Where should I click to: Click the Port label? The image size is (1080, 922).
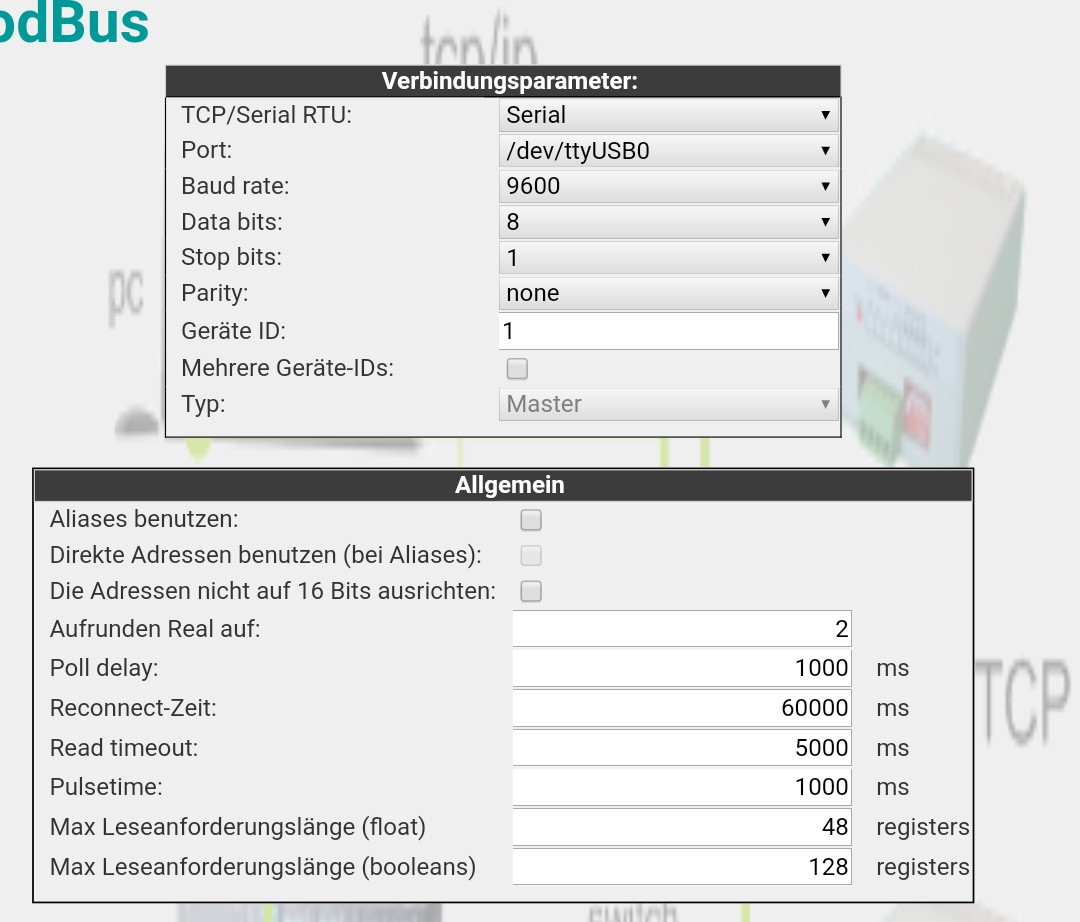pos(207,150)
